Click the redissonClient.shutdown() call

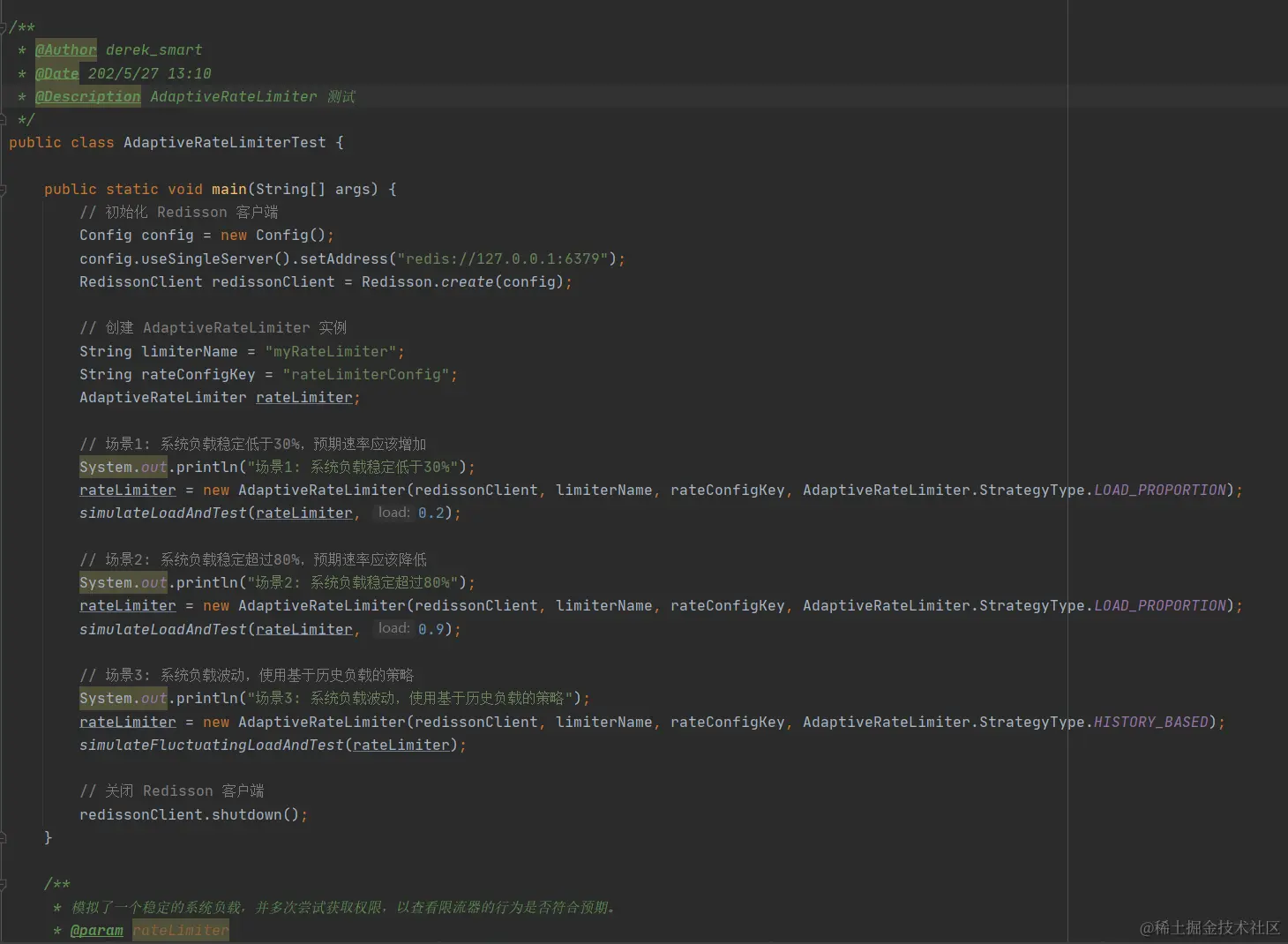click(190, 814)
